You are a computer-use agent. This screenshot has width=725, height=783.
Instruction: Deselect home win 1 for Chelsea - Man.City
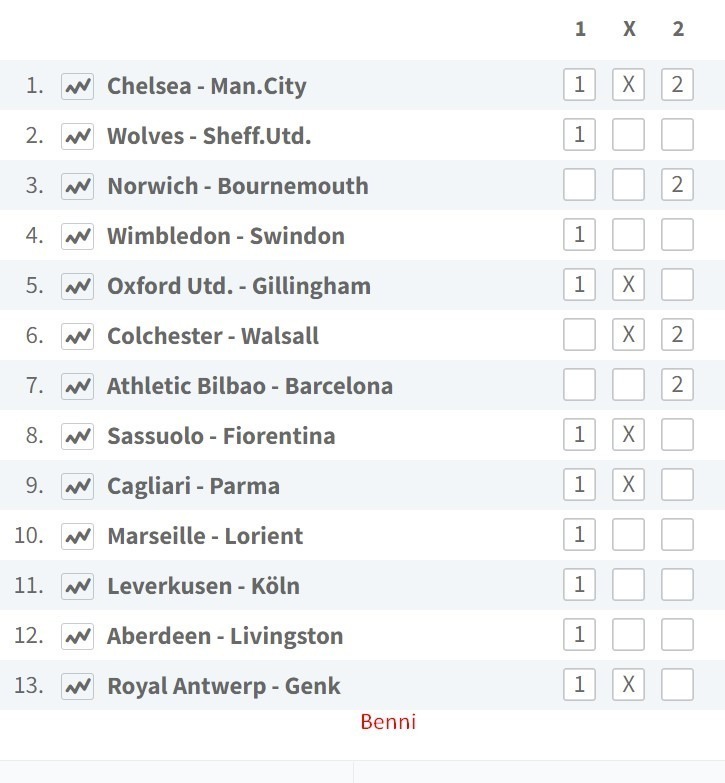(579, 84)
